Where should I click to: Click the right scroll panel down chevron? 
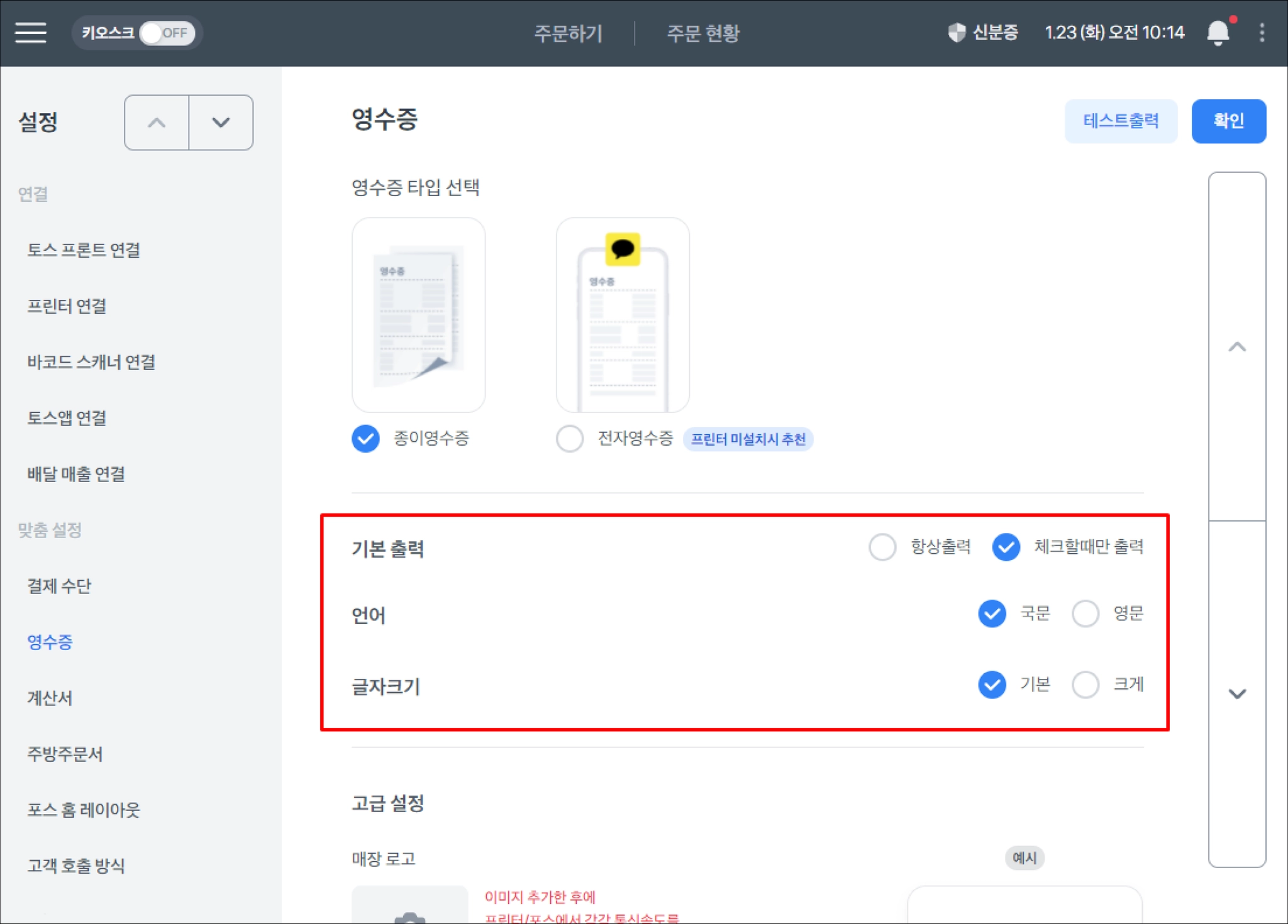1236,694
